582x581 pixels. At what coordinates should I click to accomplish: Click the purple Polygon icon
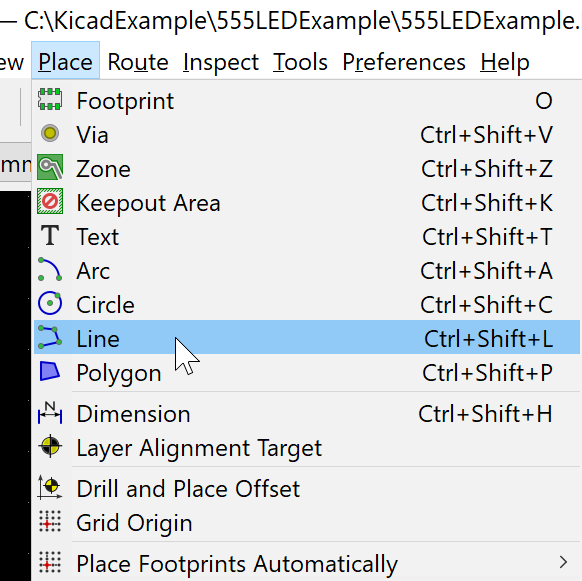(50, 371)
